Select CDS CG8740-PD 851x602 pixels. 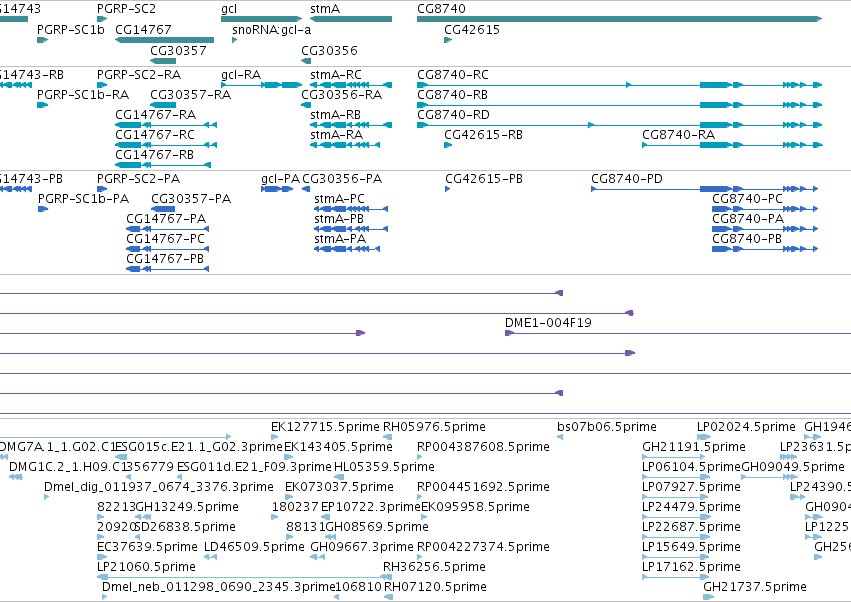pos(704,189)
